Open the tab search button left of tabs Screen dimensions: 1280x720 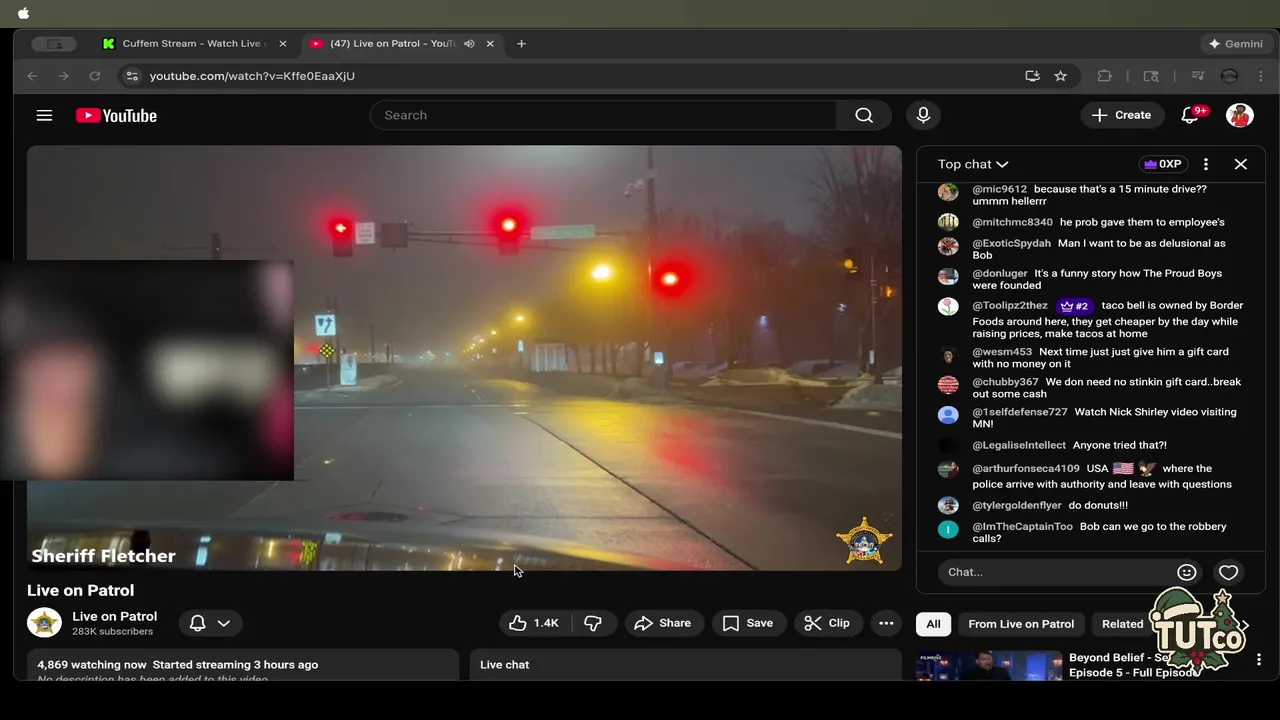click(54, 44)
